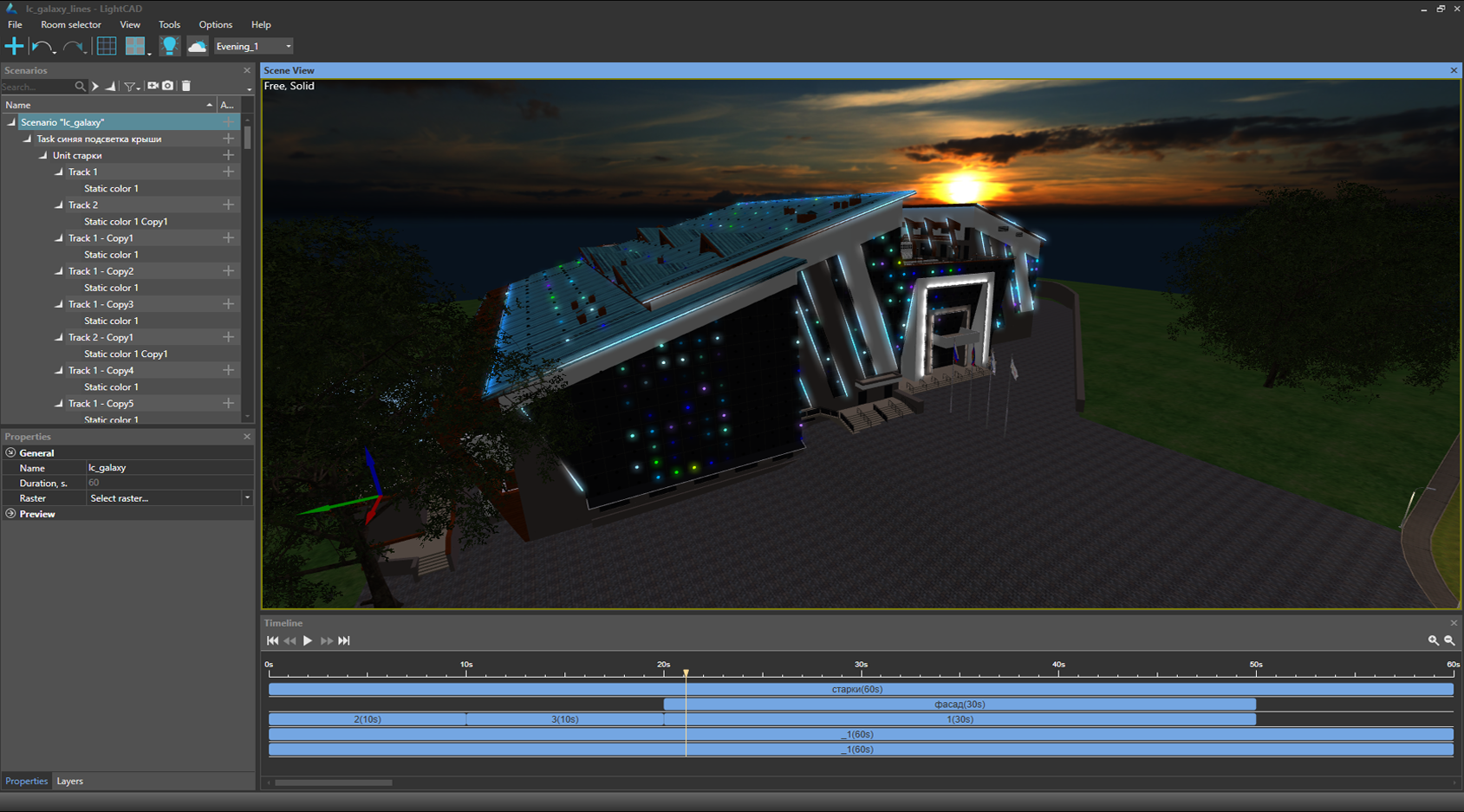Viewport: 1464px width, 812px height.
Task: Click the add video camera icon
Action: 153,86
